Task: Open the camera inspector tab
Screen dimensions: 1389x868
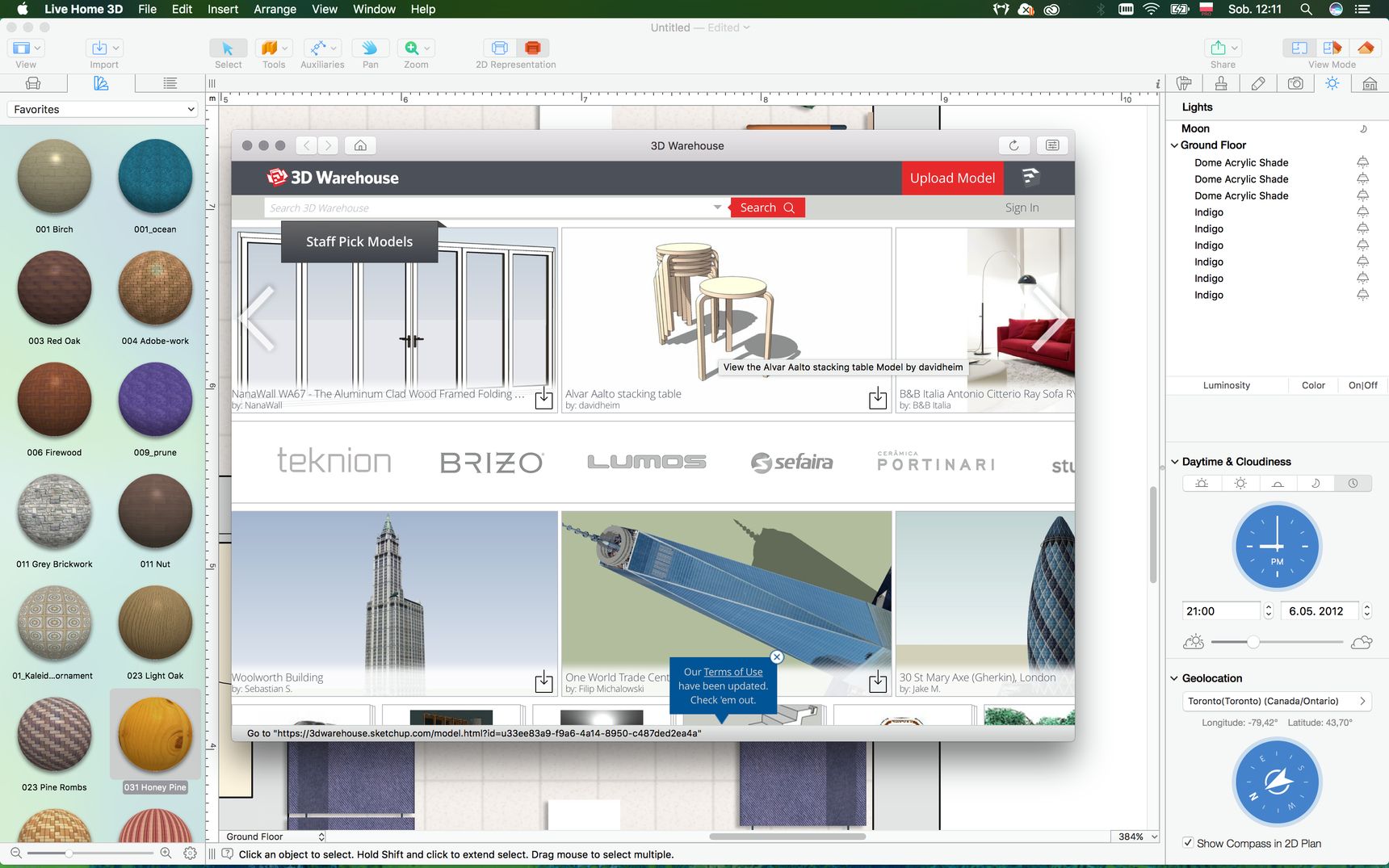Action: click(x=1295, y=83)
